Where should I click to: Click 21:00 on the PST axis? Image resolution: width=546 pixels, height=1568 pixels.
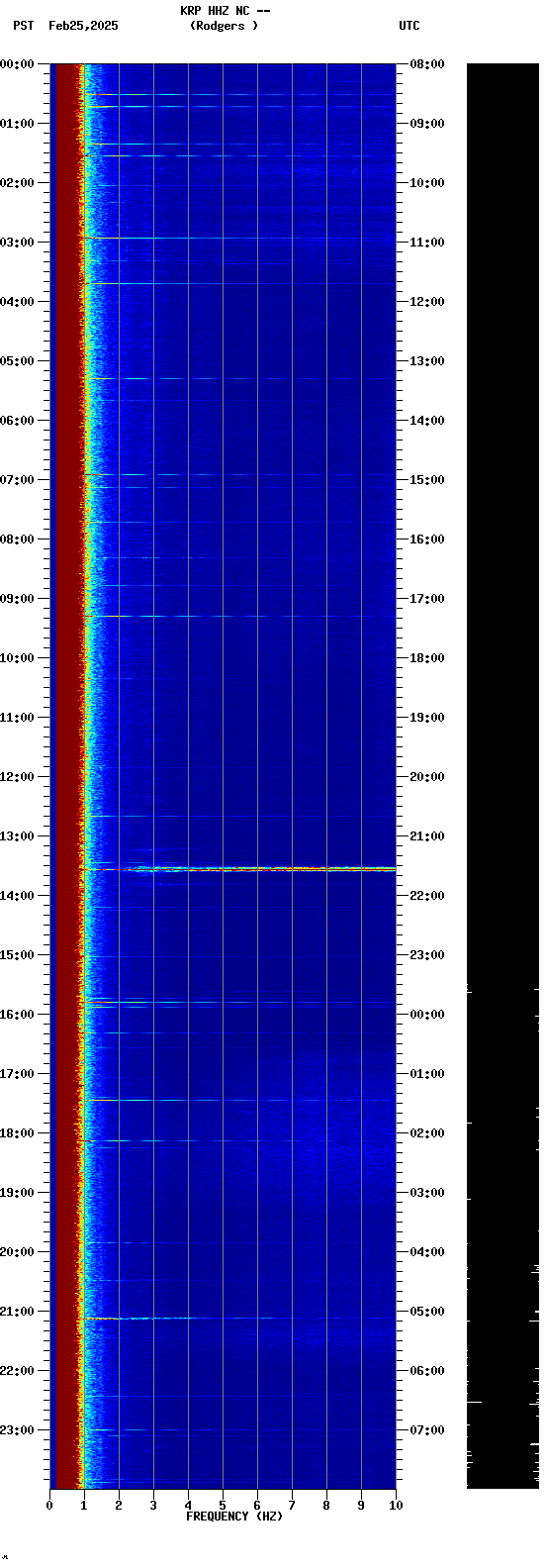click(x=17, y=1312)
